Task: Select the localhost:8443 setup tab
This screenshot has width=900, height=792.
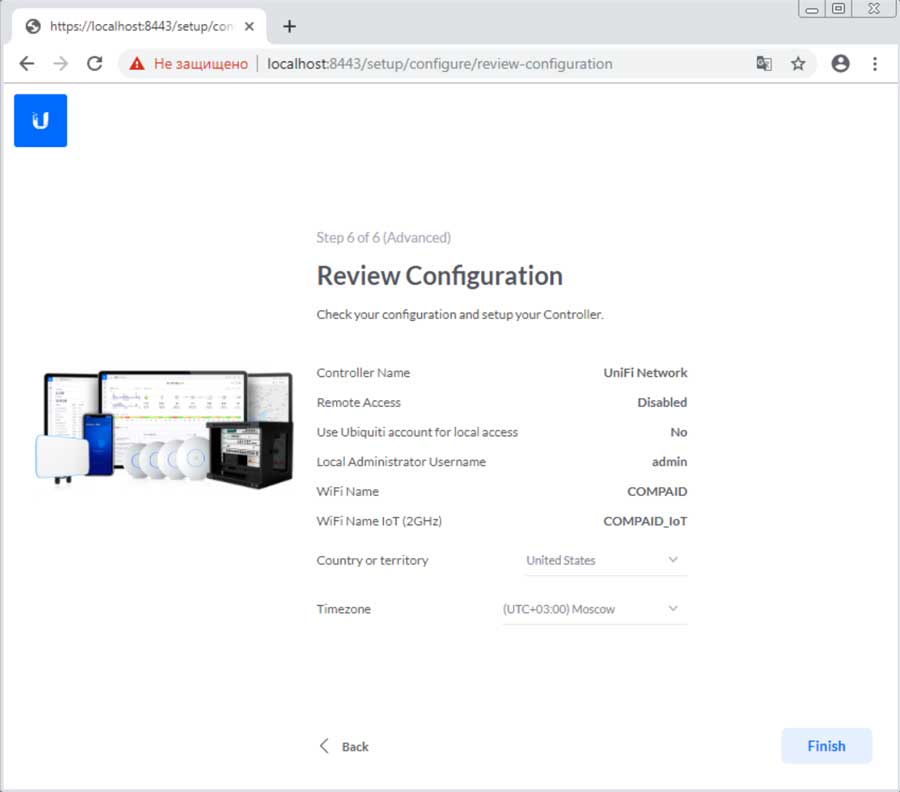Action: click(138, 26)
